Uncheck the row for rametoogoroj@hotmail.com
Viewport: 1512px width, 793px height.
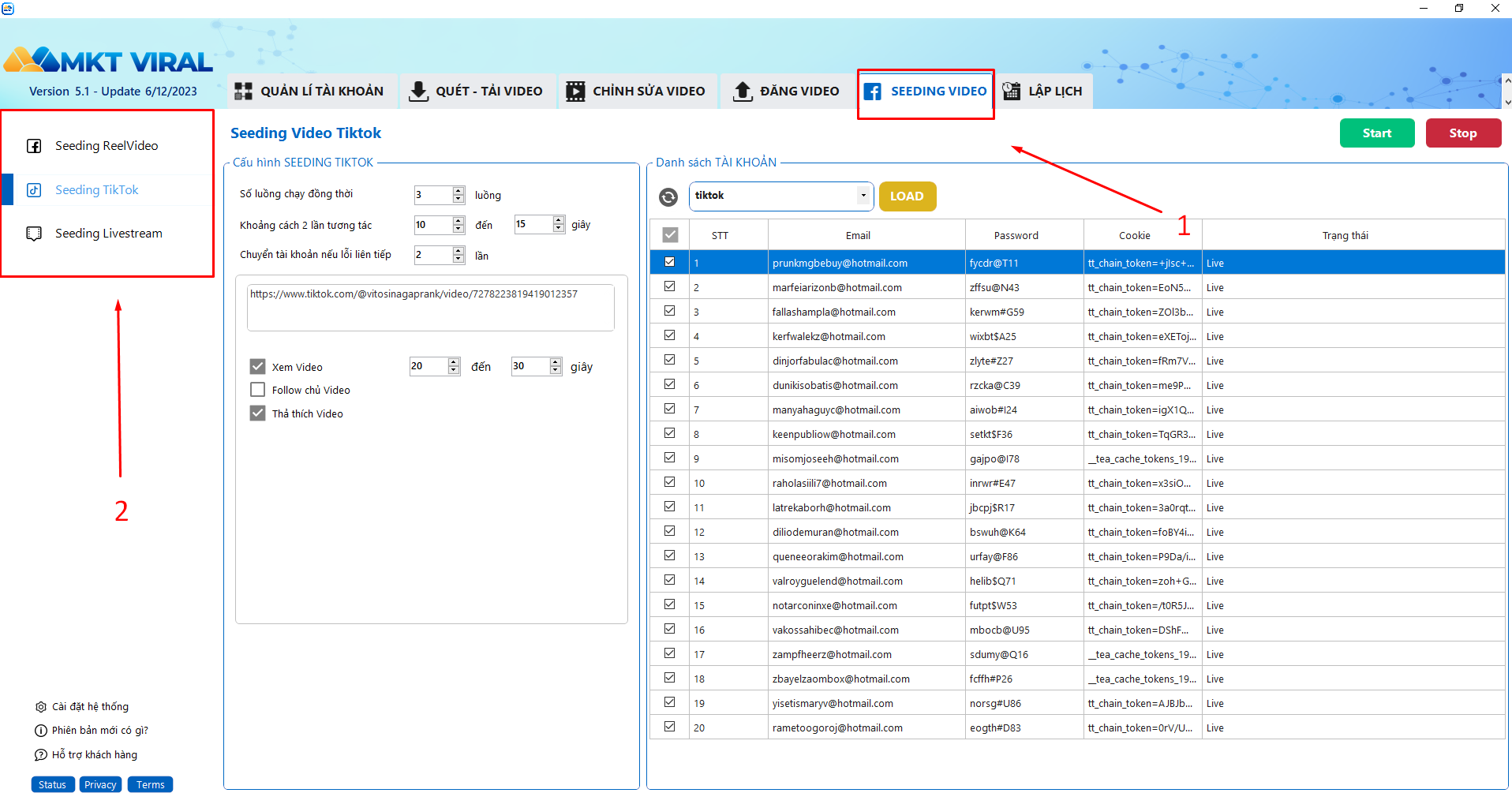669,727
